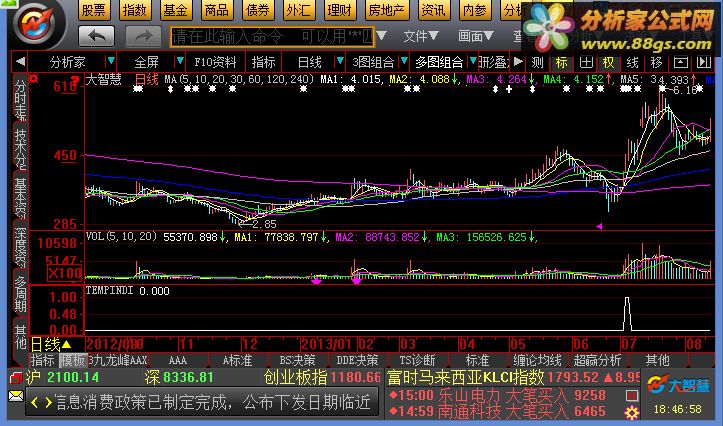
Task: Expand the 多图组合 dropdown arrow
Action: (473, 61)
